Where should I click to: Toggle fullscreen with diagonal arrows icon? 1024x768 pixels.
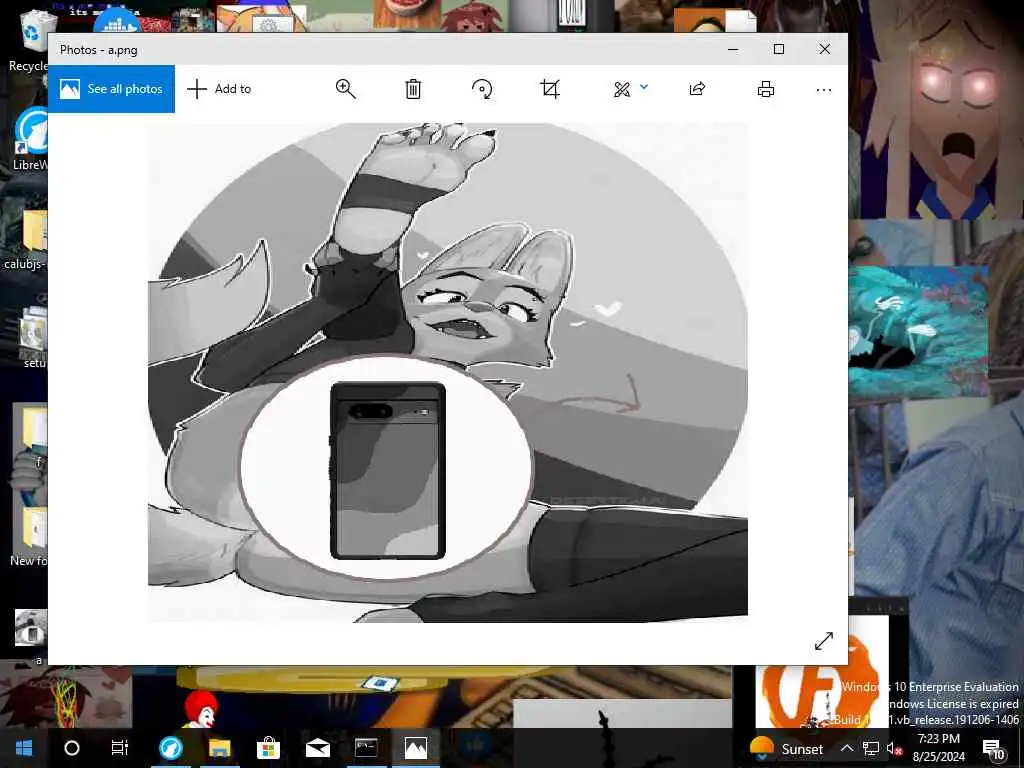824,641
